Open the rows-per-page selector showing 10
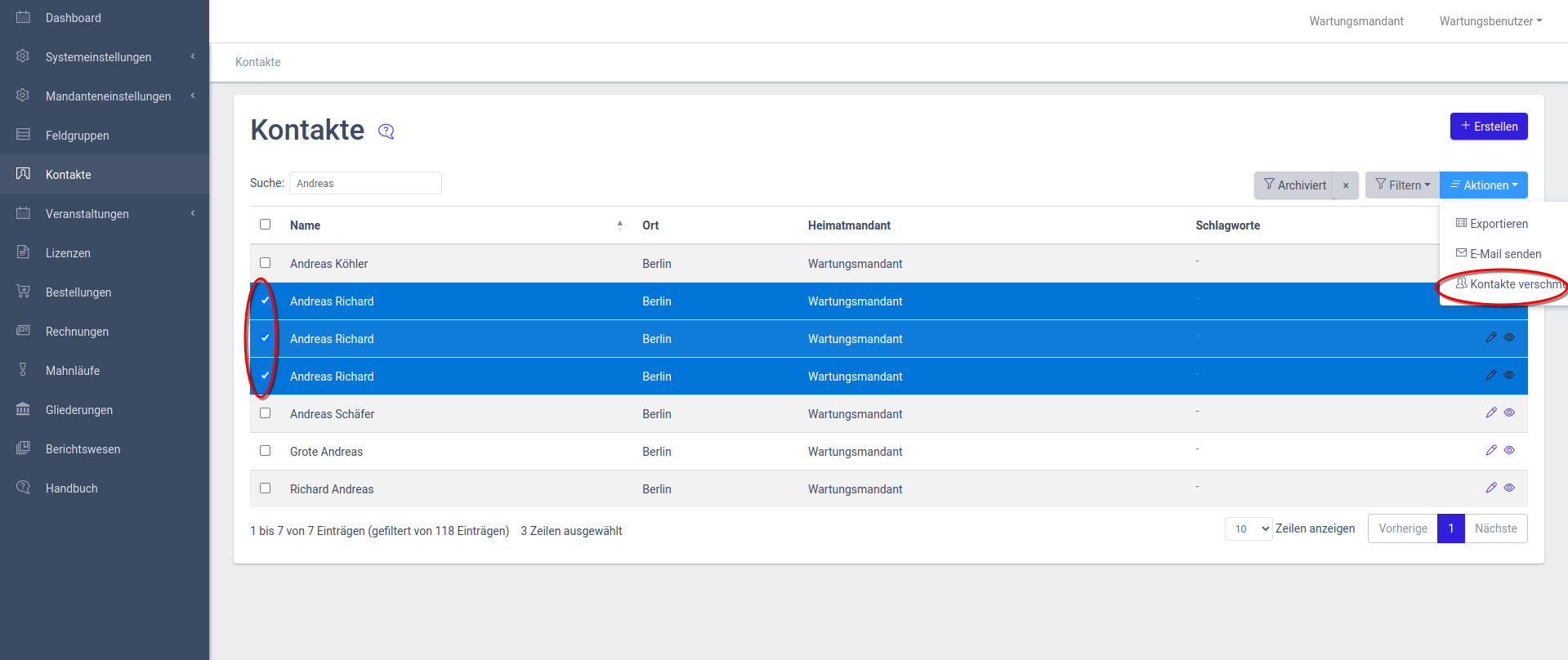Viewport: 1568px width, 660px height. [1249, 529]
